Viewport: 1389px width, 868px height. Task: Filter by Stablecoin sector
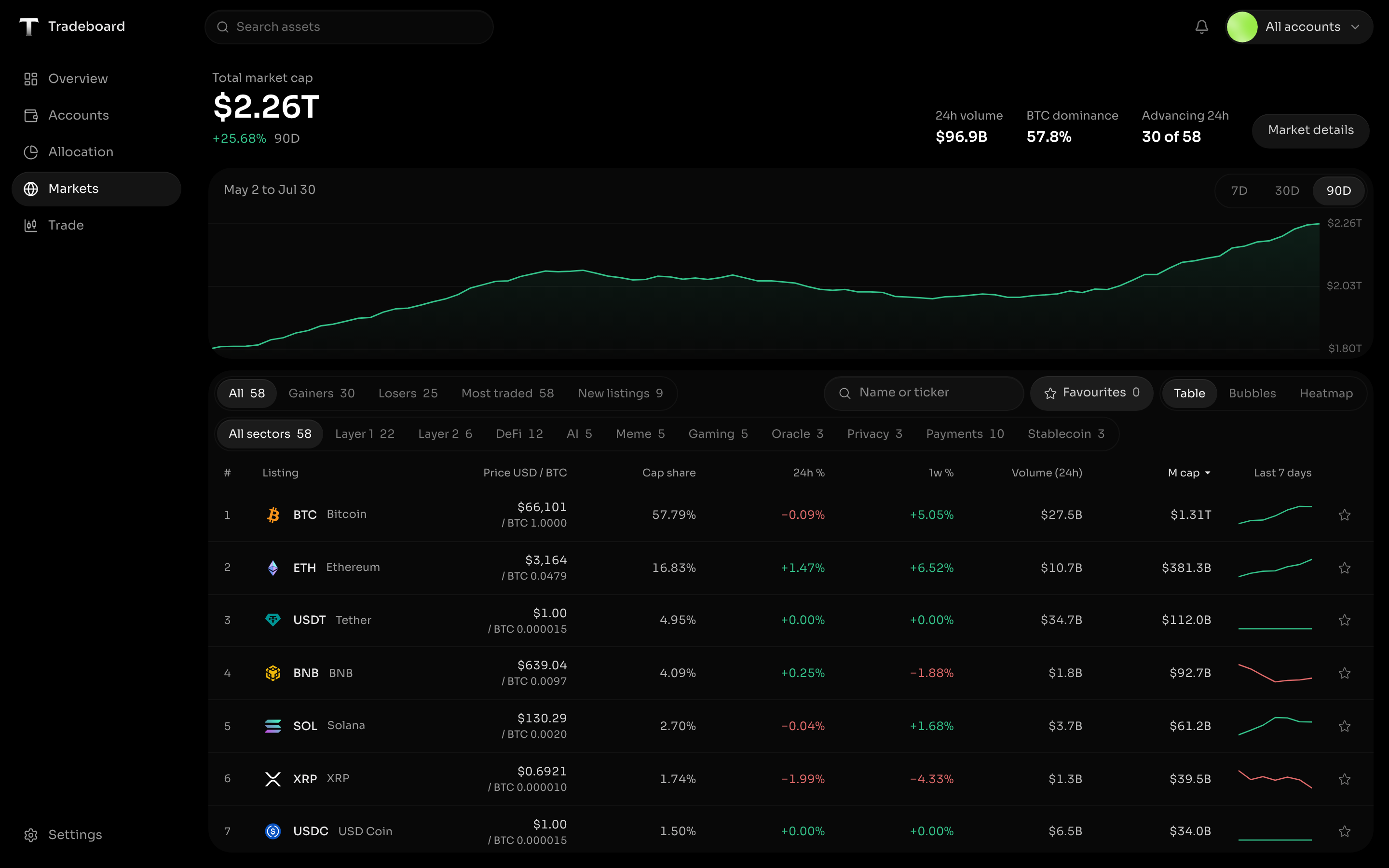tap(1066, 434)
